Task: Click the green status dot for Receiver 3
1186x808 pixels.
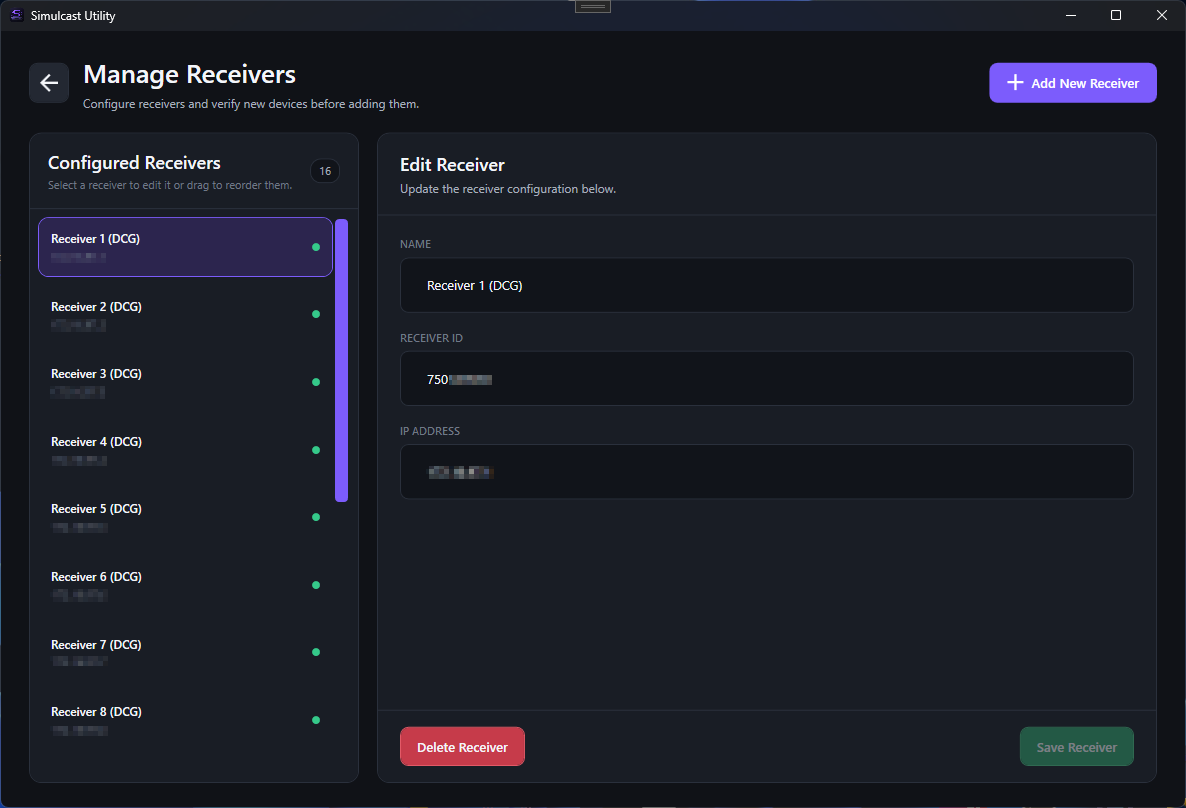Action: (x=316, y=382)
